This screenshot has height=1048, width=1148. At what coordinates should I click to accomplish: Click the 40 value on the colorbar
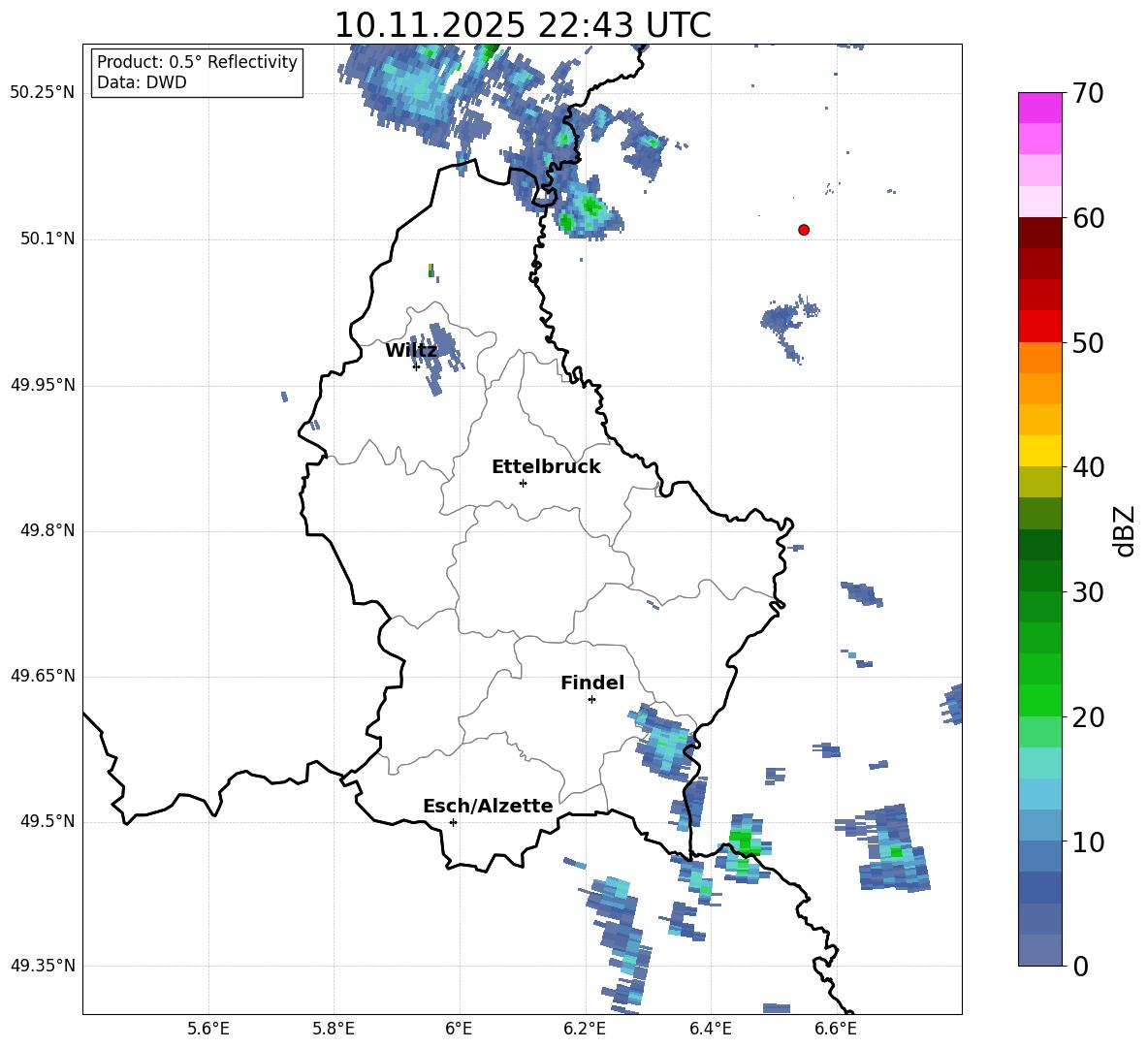(x=1087, y=467)
